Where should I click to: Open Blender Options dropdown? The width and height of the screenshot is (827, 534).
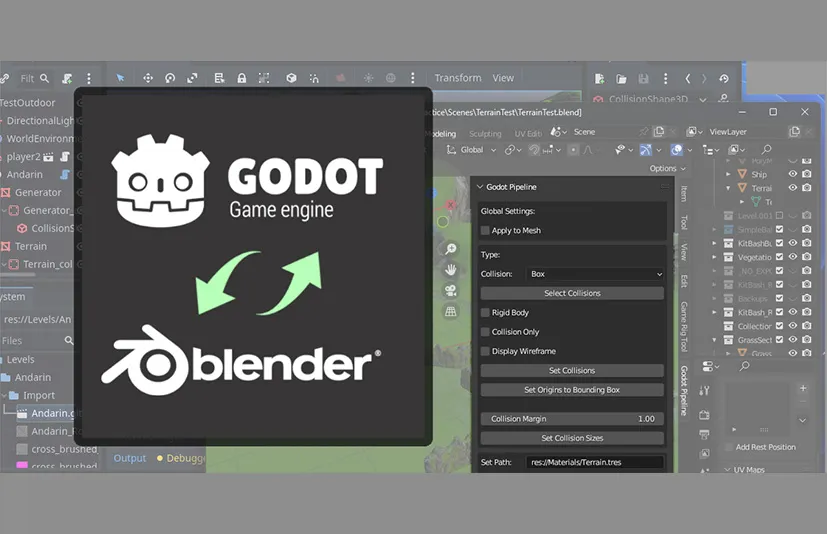coord(667,168)
